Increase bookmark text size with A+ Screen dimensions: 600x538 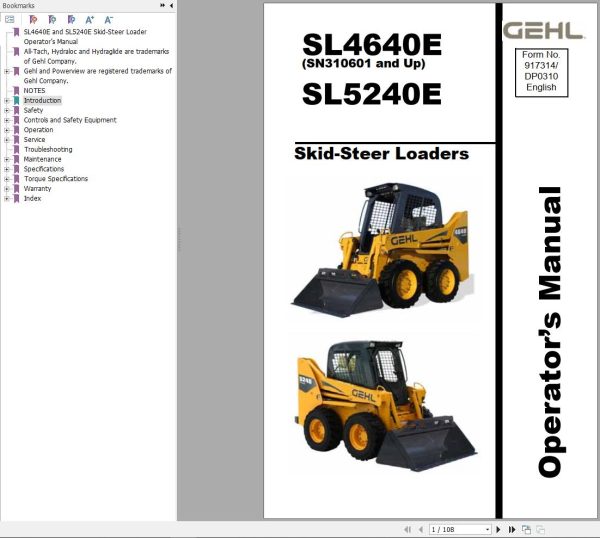[90, 20]
